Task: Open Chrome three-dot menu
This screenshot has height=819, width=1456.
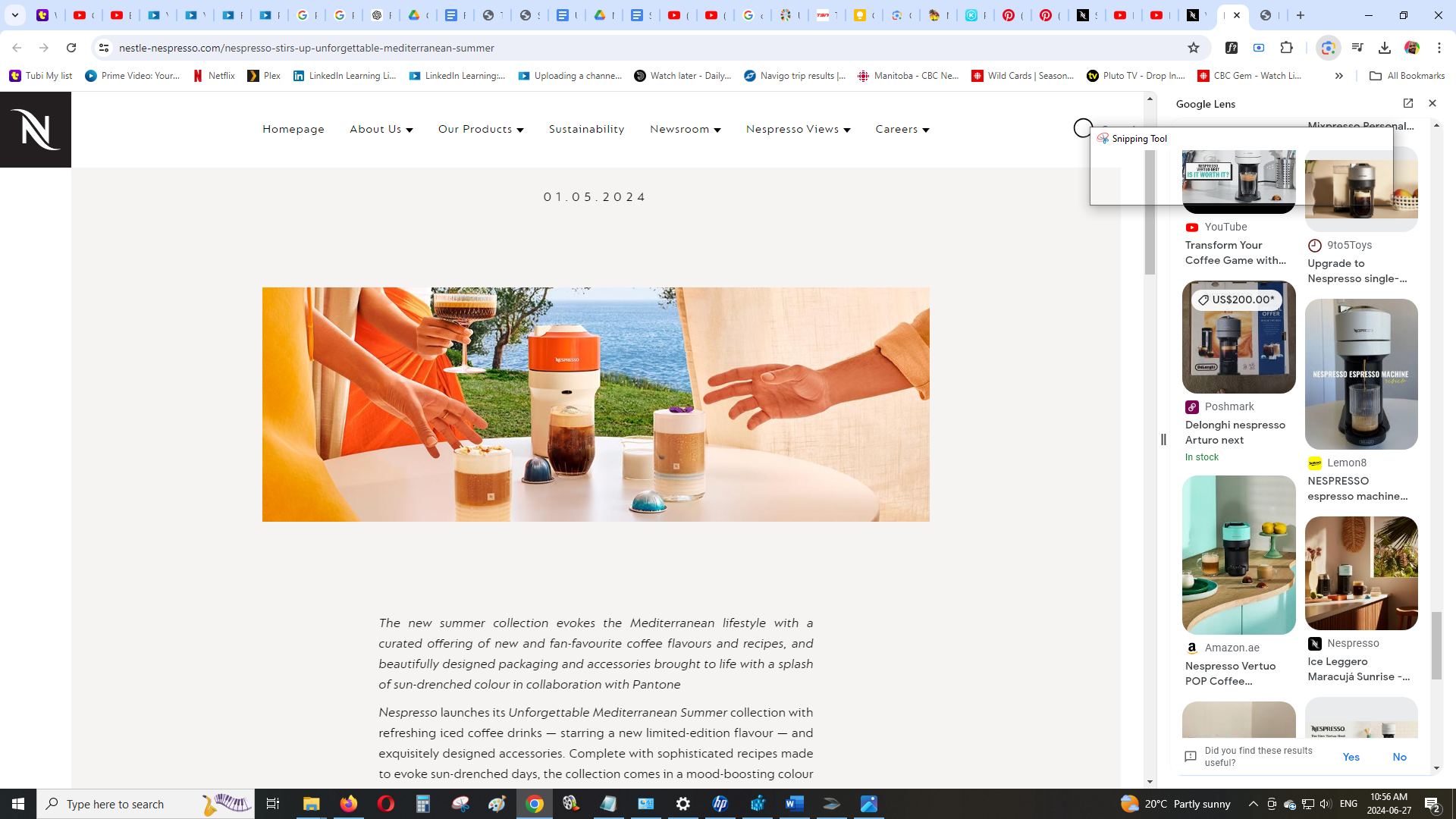Action: pyautogui.click(x=1439, y=48)
